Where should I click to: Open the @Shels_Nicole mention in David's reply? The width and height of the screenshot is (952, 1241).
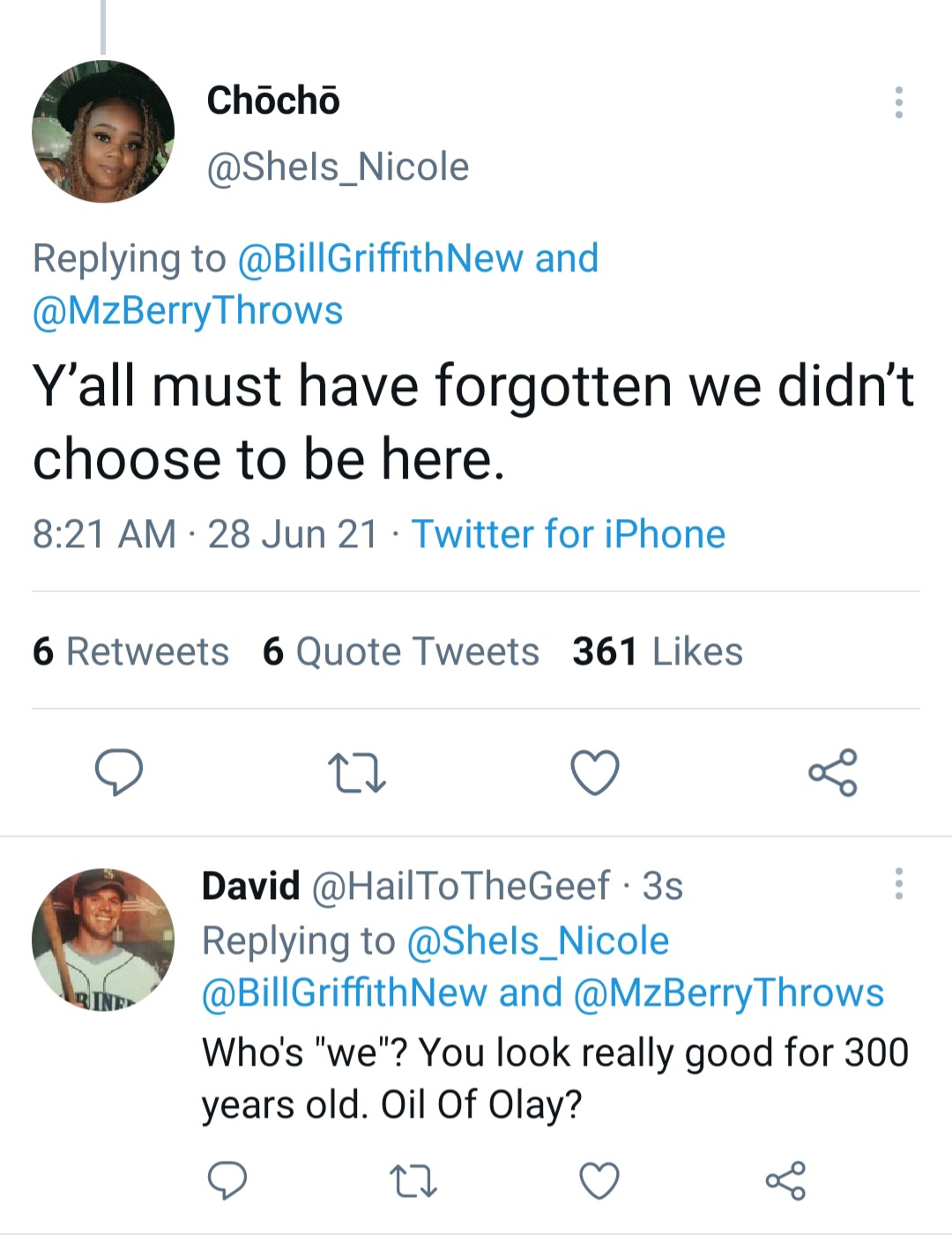[x=538, y=940]
